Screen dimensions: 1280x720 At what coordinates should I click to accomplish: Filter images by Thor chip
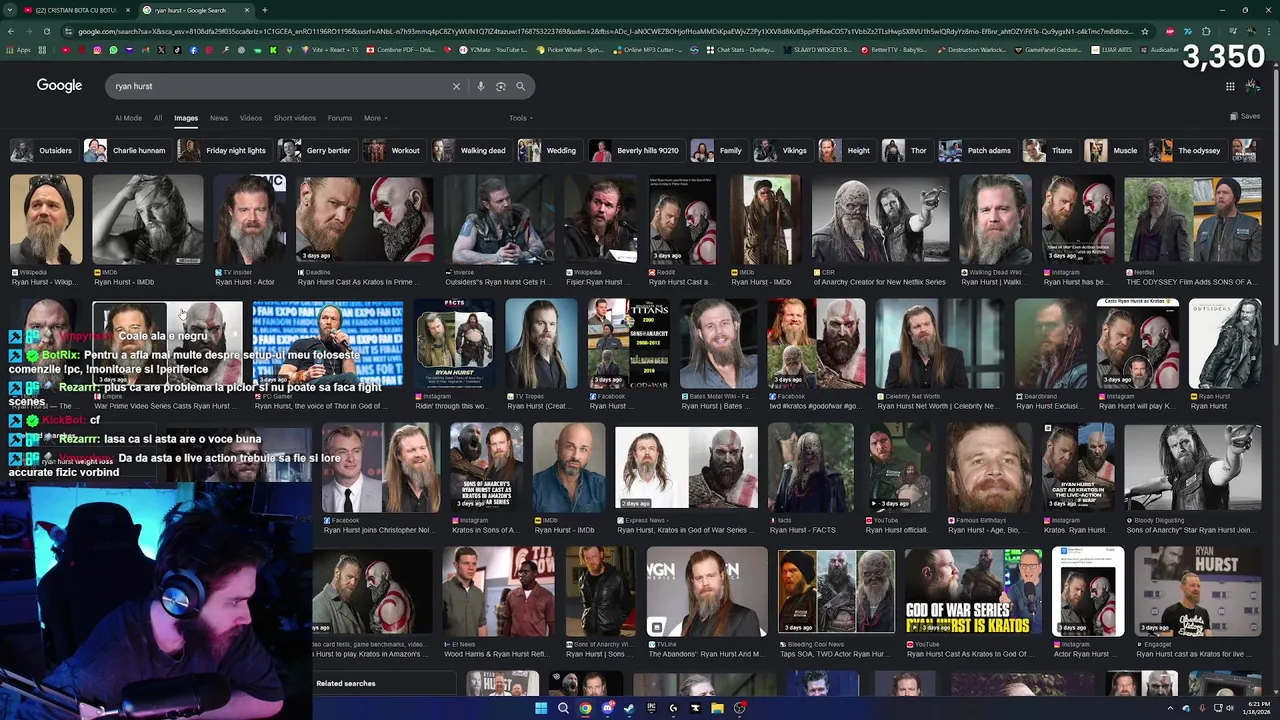pyautogui.click(x=906, y=150)
